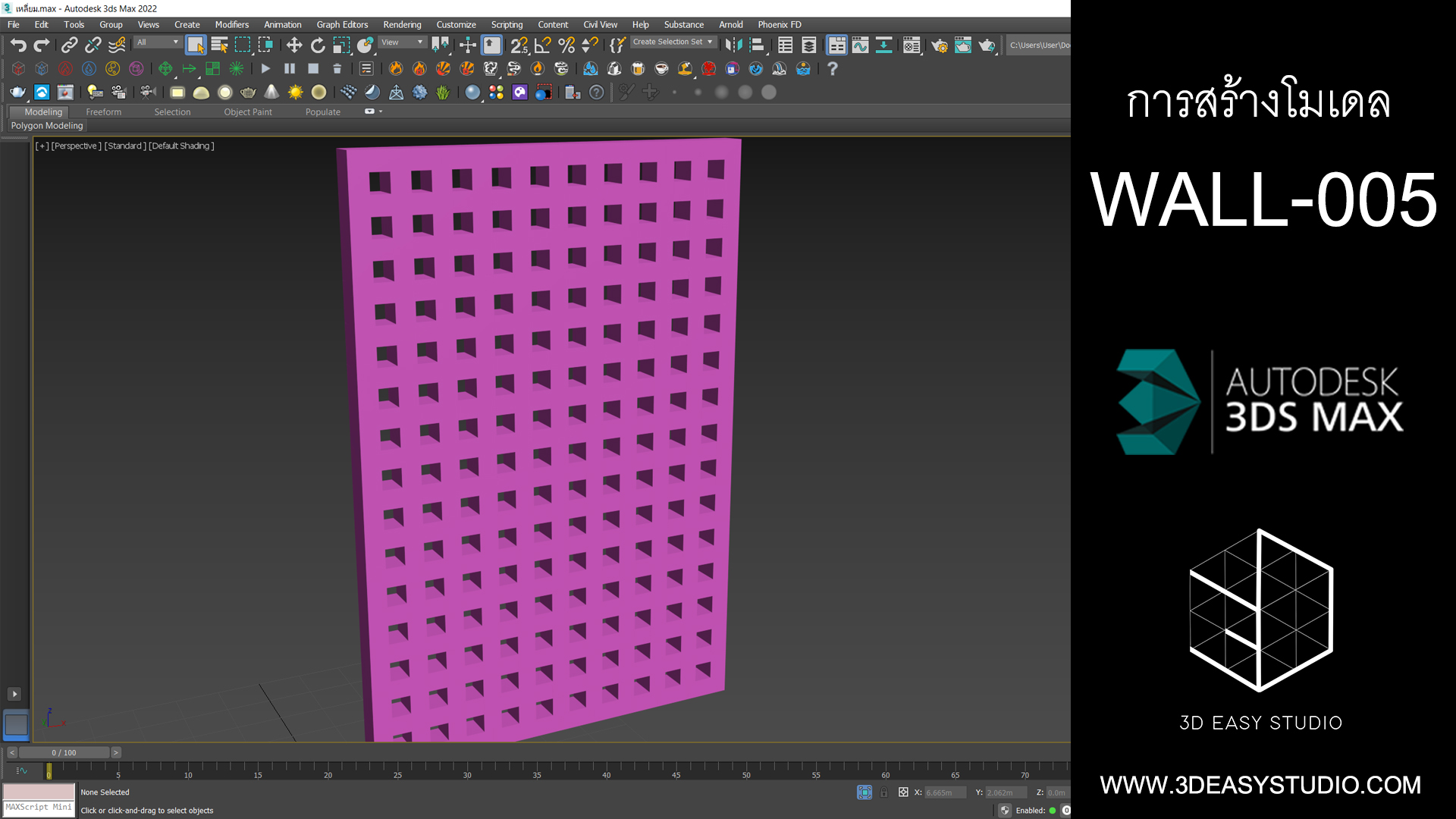Open the Curve Editor icon
This screenshot has width=1456, height=819.
860,45
